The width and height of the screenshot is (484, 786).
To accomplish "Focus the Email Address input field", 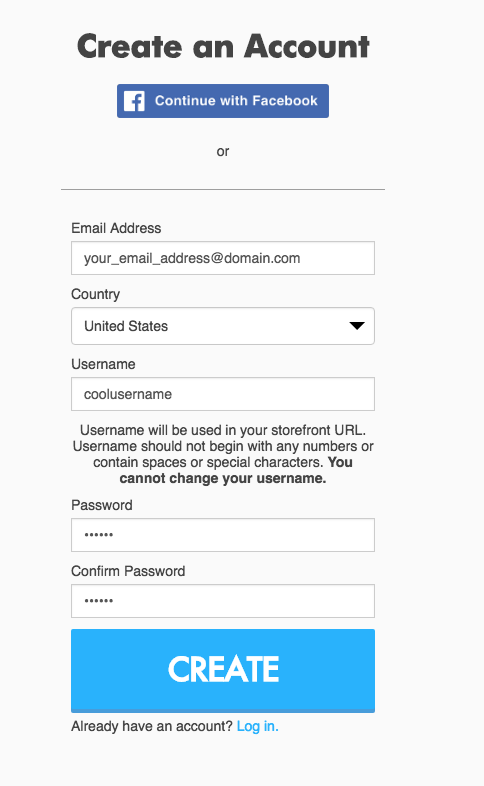I will click(x=223, y=258).
